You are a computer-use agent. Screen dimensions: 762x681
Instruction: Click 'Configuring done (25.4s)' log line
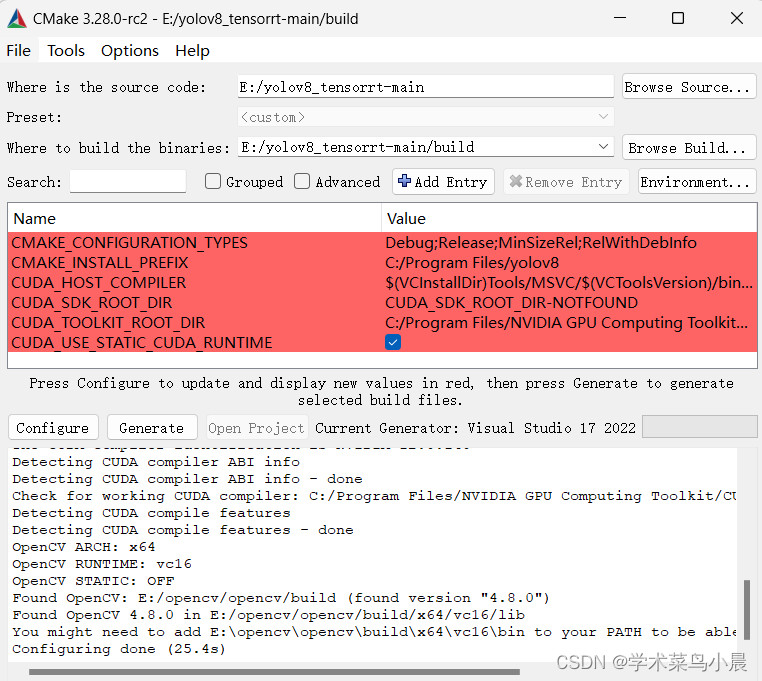tap(119, 649)
